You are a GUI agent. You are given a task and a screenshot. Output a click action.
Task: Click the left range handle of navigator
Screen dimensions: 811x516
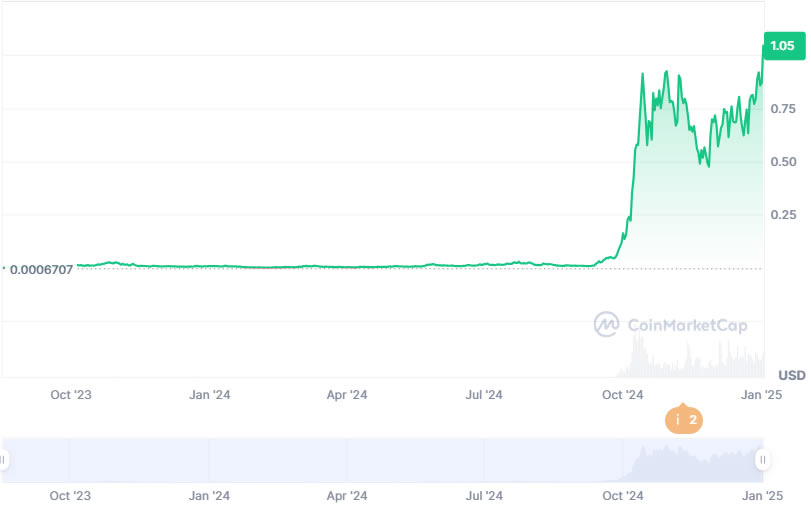[x=3, y=460]
